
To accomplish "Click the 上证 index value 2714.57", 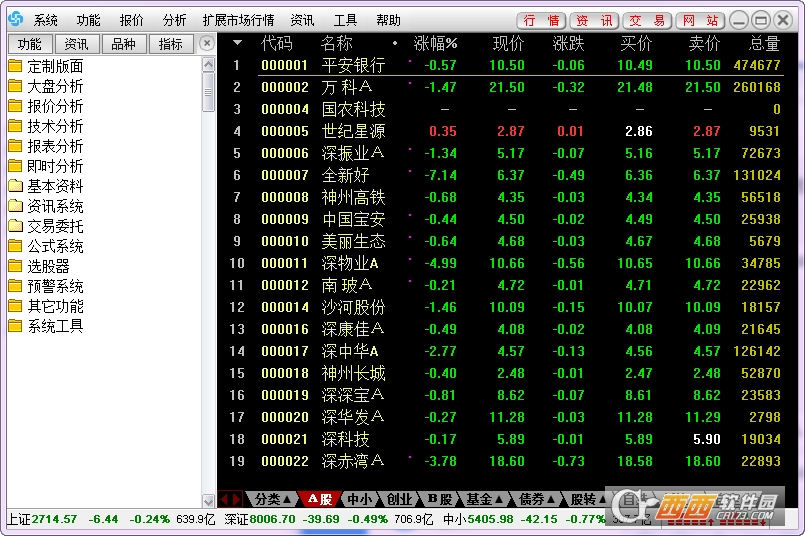I will click(54, 519).
